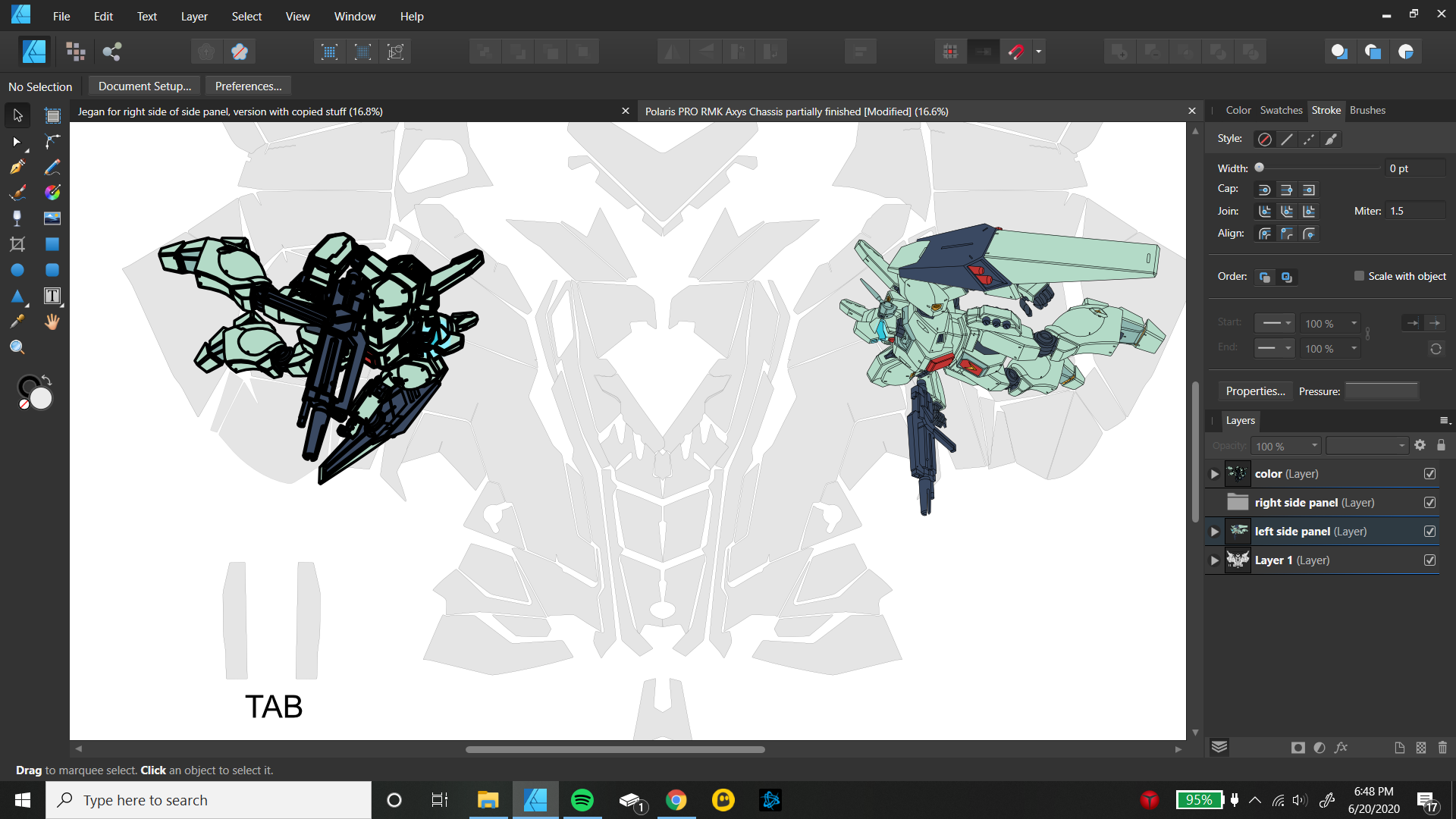Select the Vector Brush tool

[x=17, y=193]
